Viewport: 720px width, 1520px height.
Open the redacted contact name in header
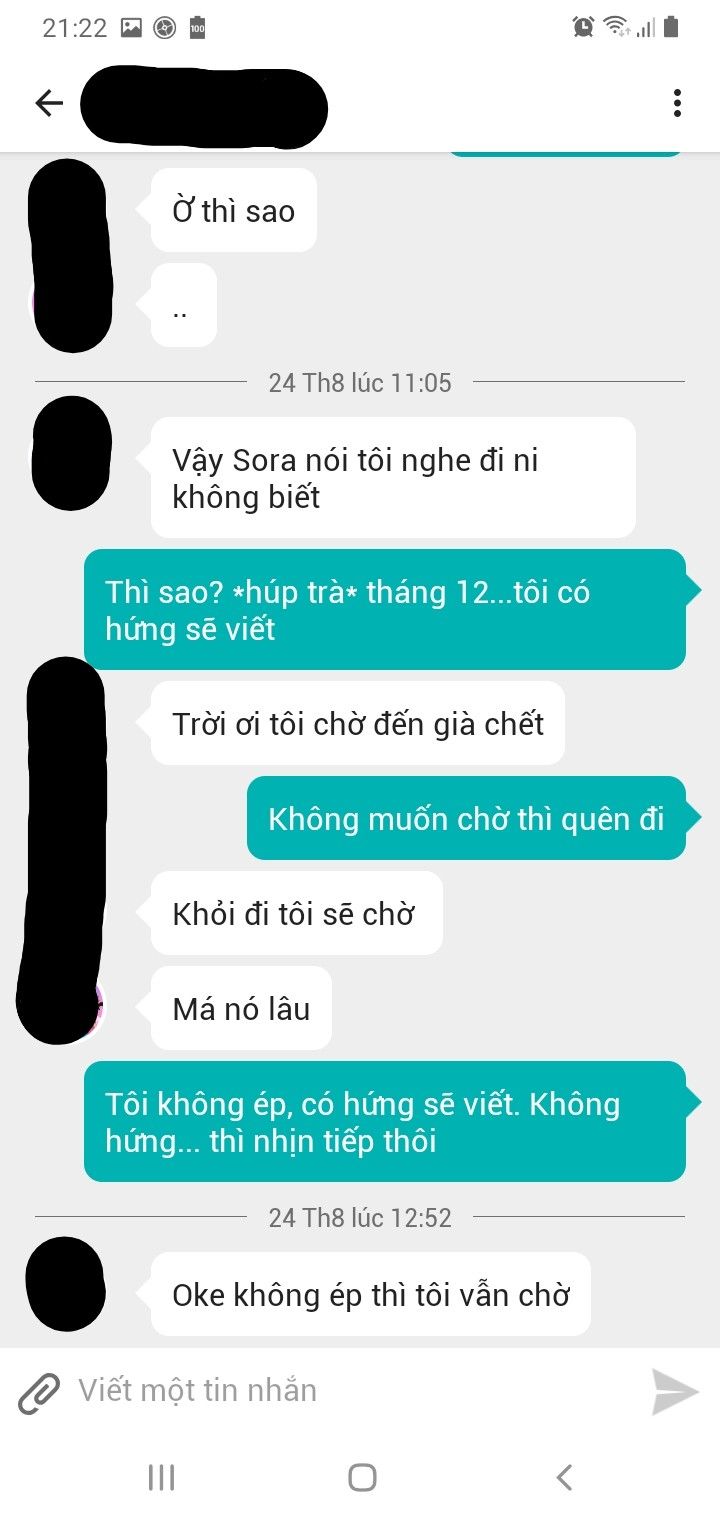click(204, 105)
